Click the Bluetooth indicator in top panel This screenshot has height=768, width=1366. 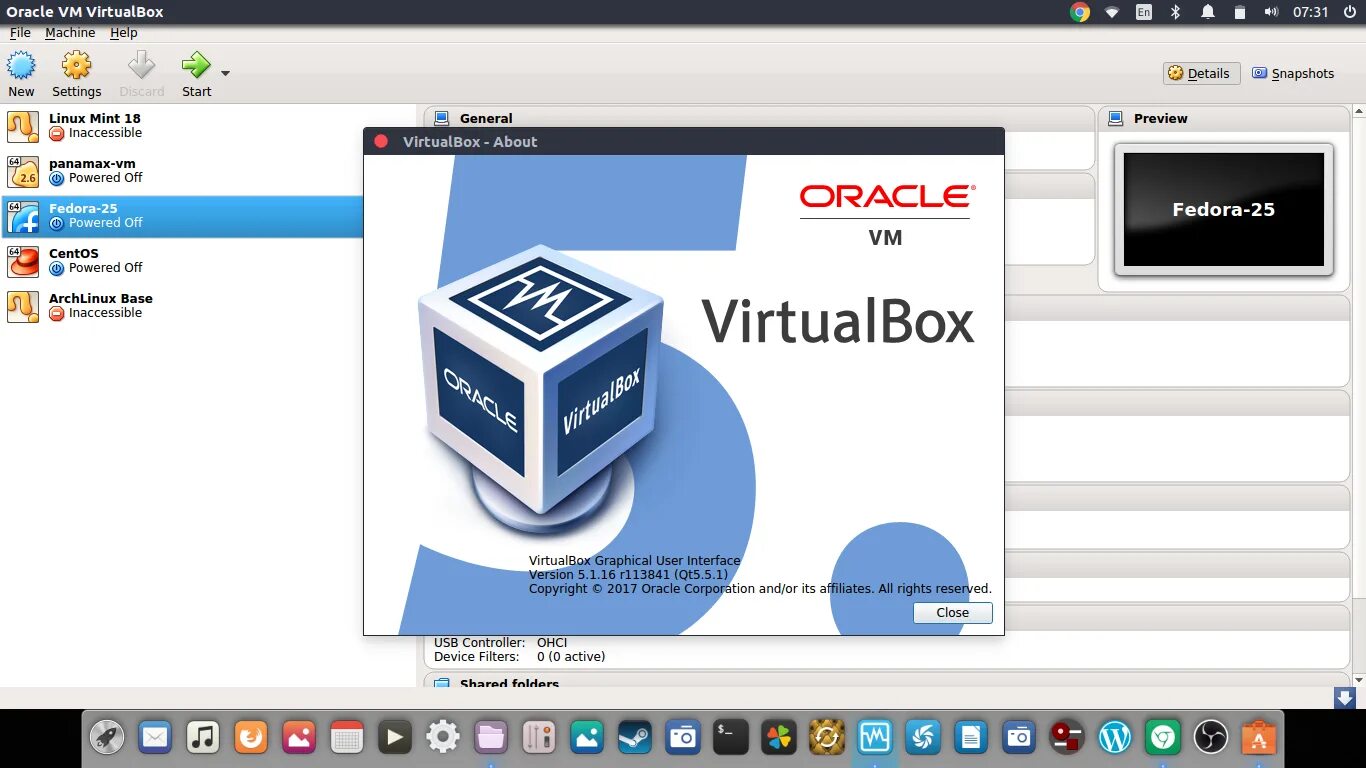(x=1176, y=12)
